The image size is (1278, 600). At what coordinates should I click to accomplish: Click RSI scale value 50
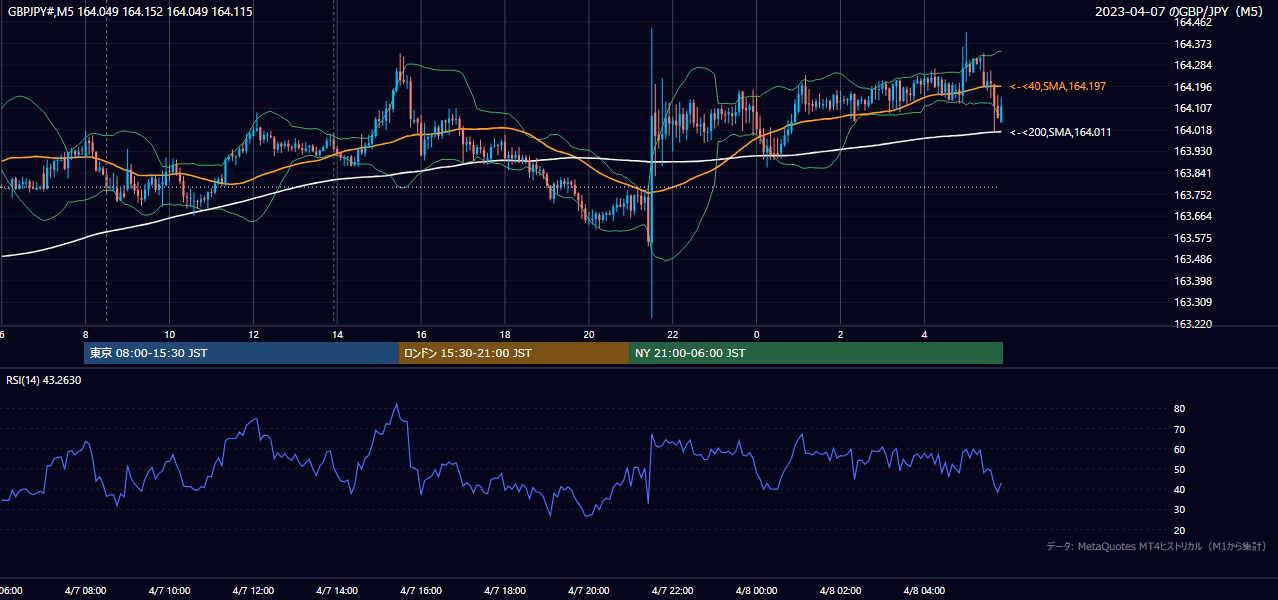point(1179,469)
